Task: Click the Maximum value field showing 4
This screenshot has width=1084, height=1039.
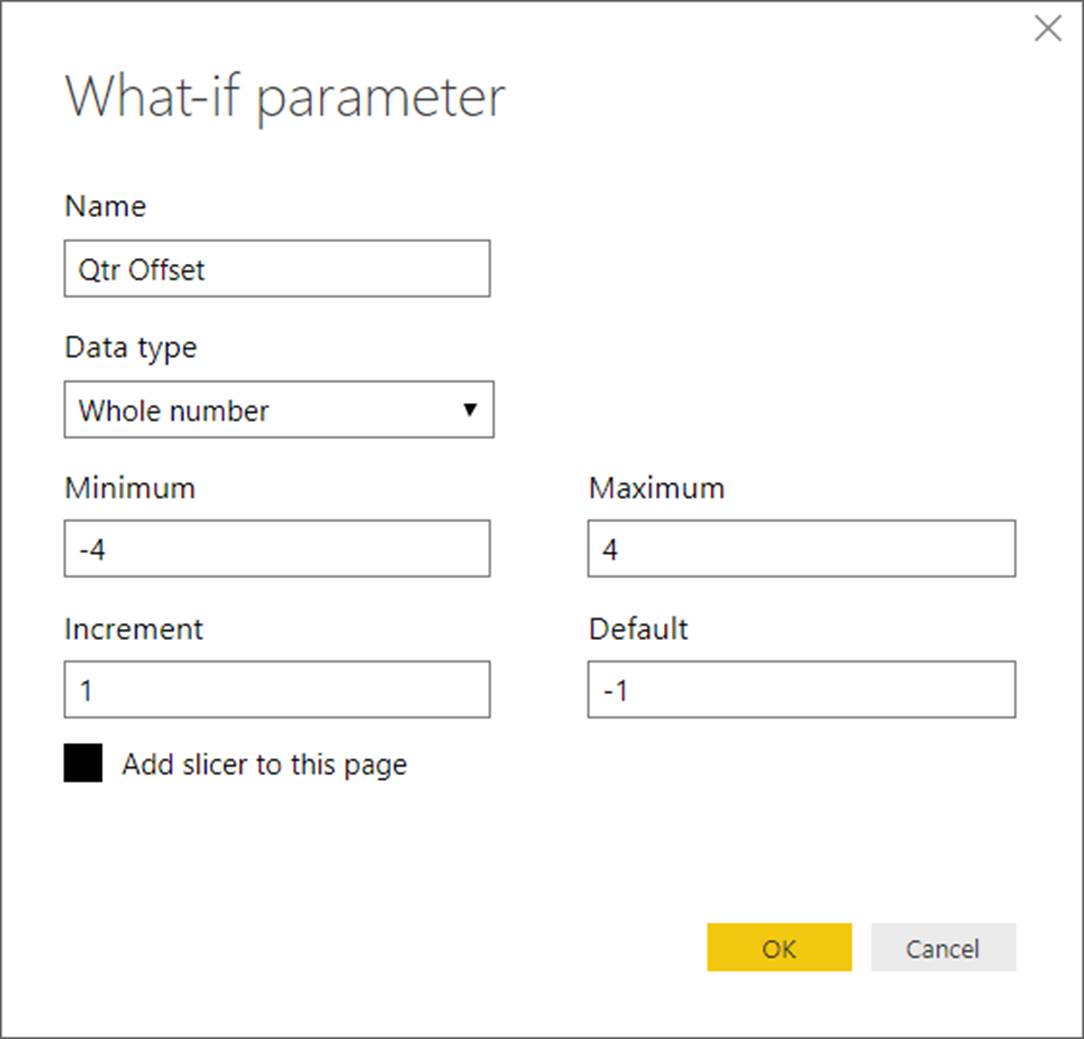Action: coord(801,549)
